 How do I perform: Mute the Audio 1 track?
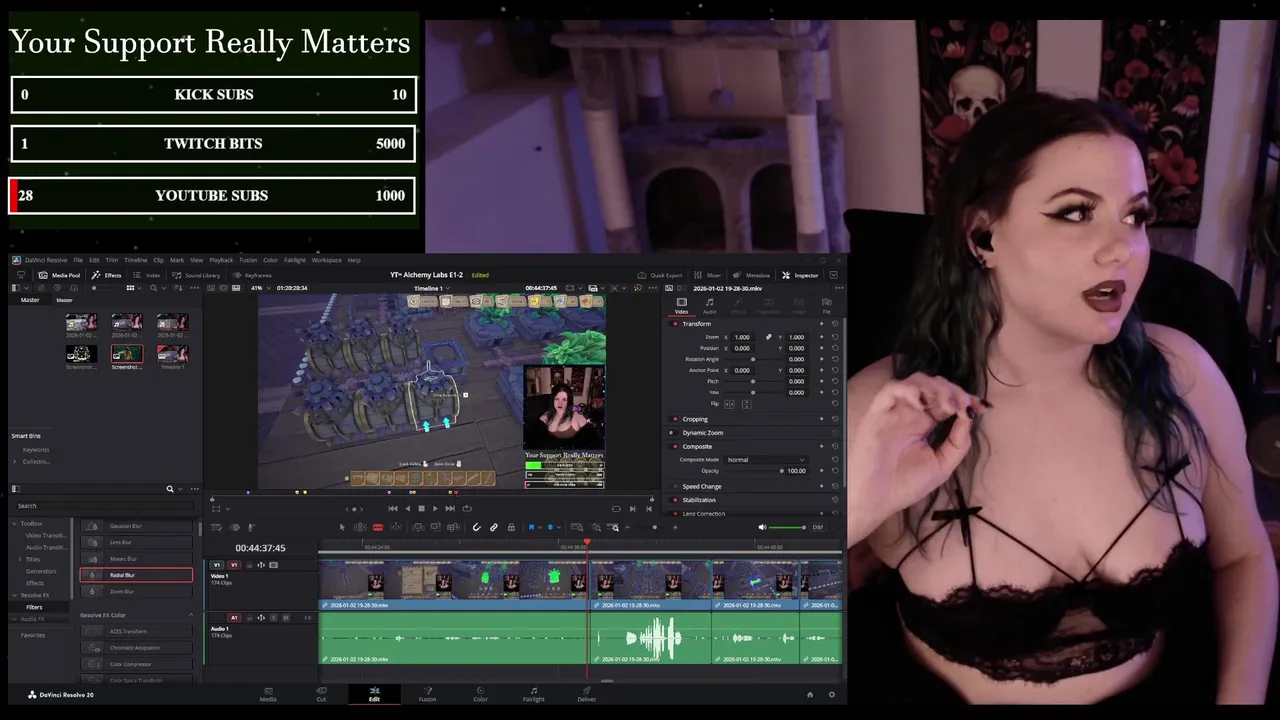point(286,618)
